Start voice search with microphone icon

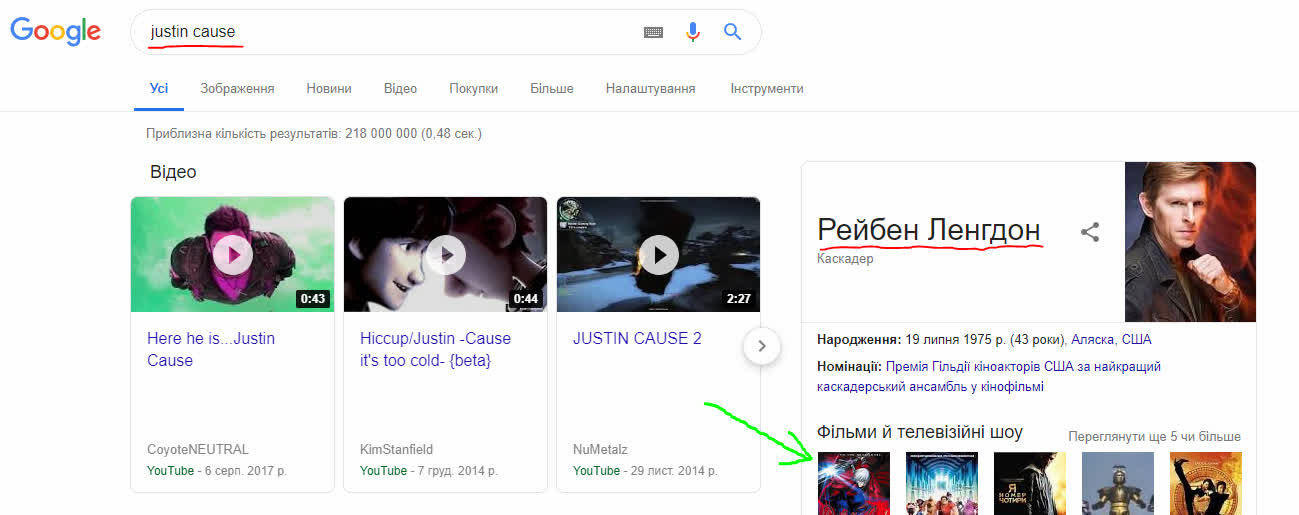coord(693,32)
